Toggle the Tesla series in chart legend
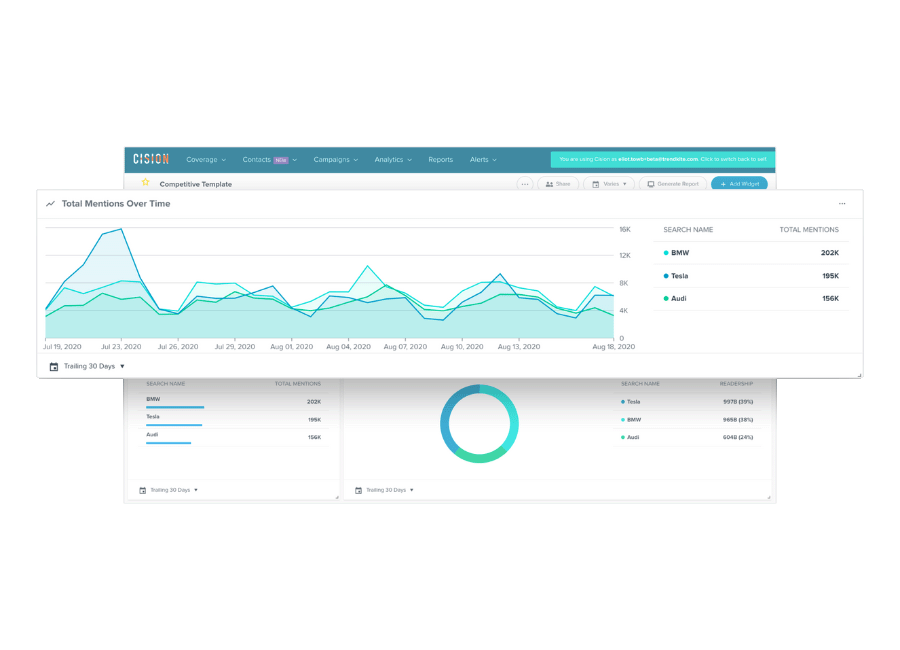The height and width of the screenshot is (650, 900). click(x=680, y=276)
